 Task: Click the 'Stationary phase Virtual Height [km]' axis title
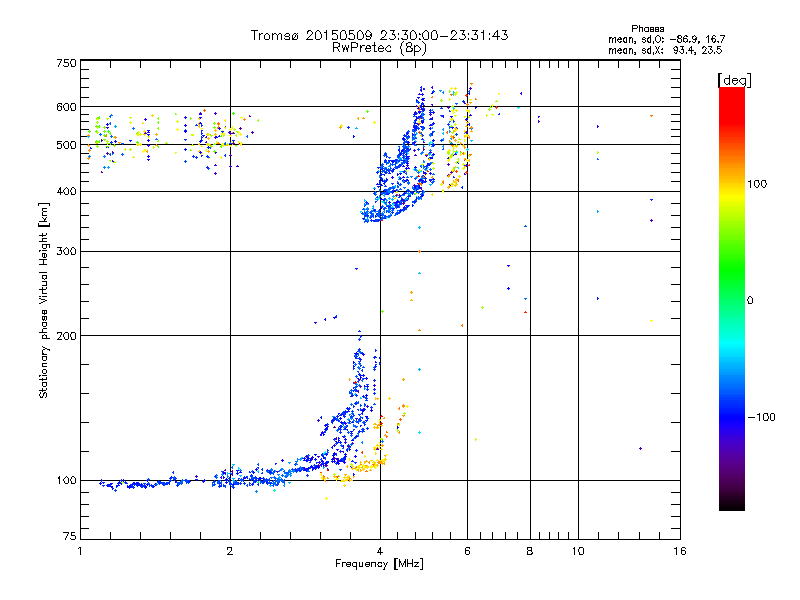pos(44,300)
